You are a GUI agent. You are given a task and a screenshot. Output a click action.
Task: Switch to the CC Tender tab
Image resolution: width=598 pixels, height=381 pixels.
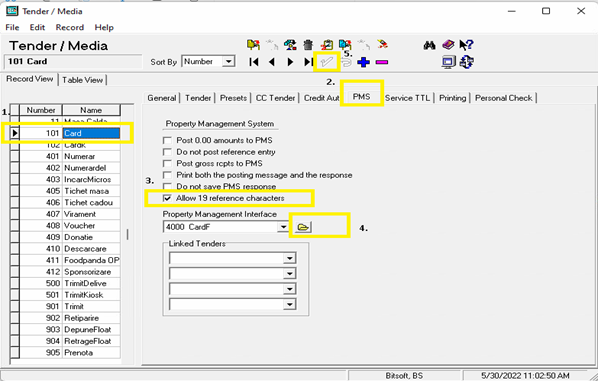(275, 98)
